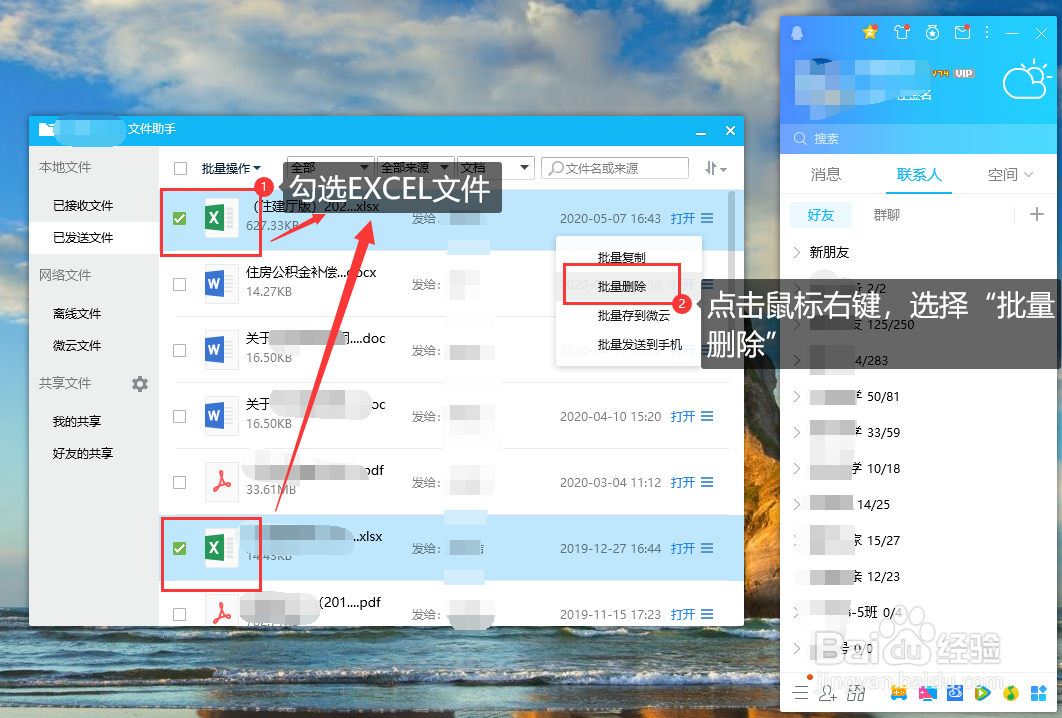Open the row menu icon for 2020-05-07 16:43 file
The height and width of the screenshot is (718, 1062).
coord(707,218)
